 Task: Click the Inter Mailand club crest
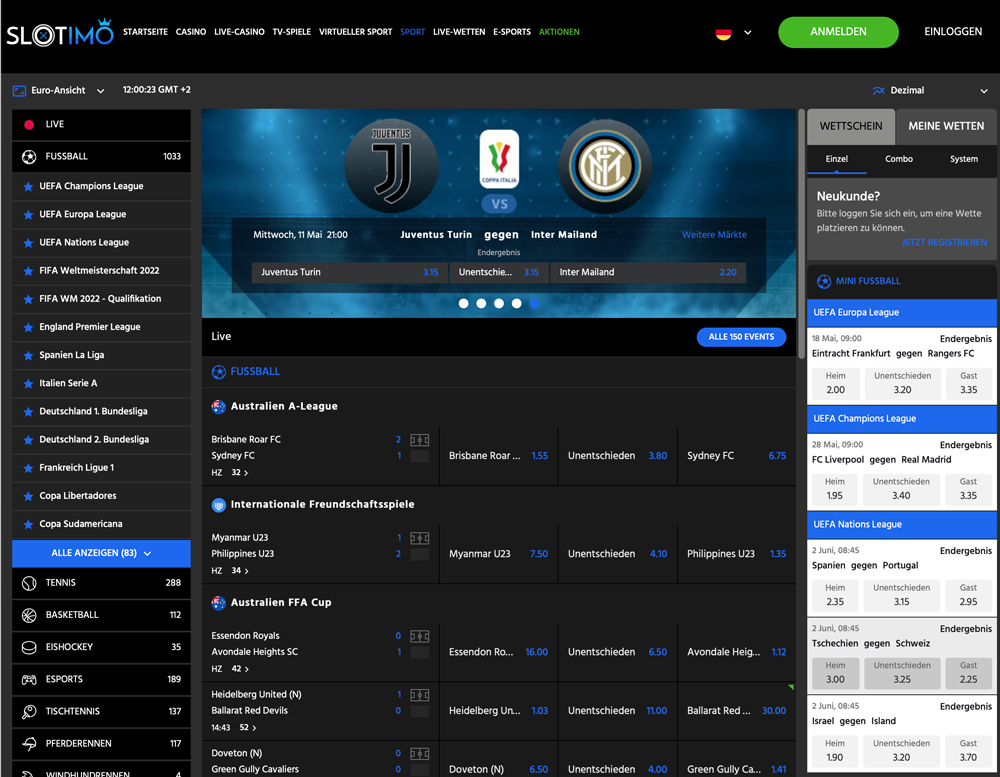click(605, 166)
